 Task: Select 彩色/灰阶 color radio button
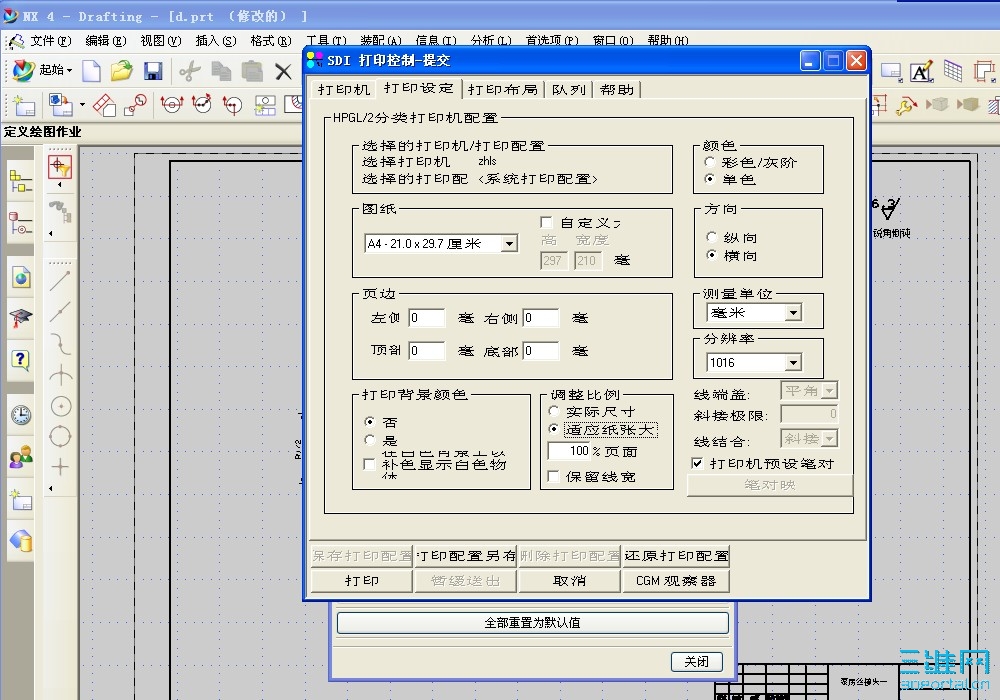(x=710, y=162)
